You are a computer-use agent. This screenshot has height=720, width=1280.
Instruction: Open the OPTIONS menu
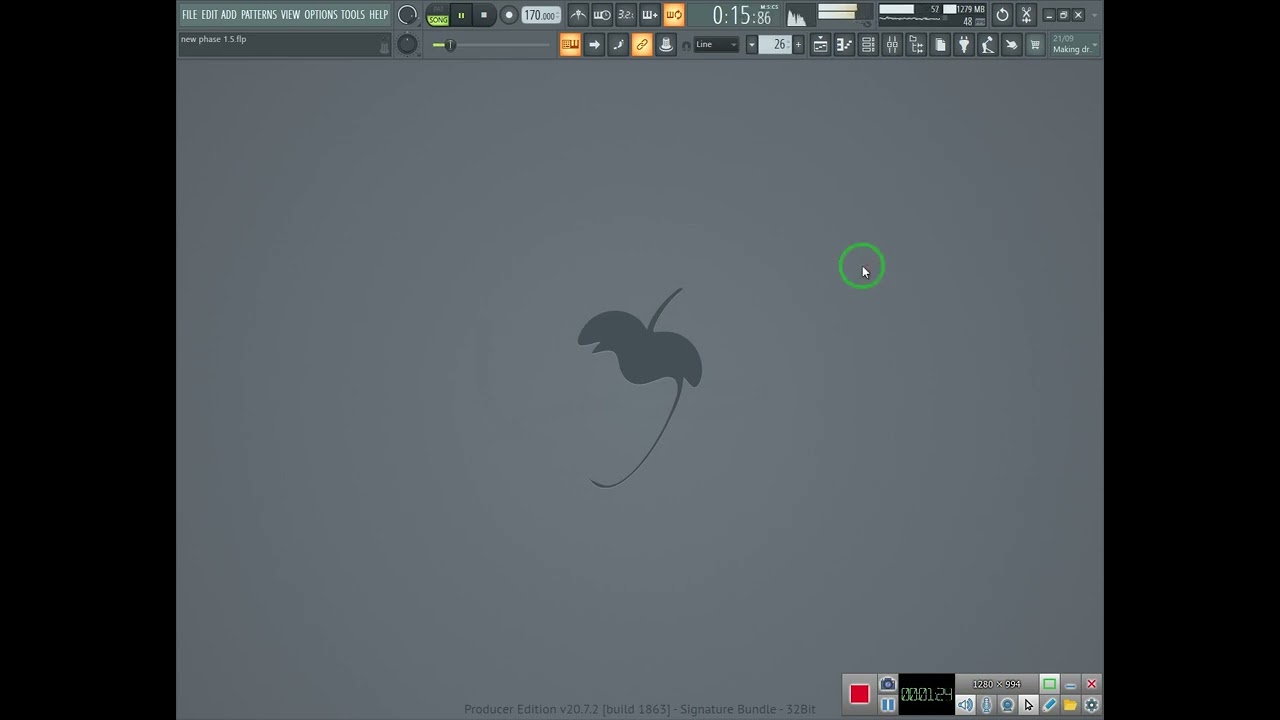point(321,15)
